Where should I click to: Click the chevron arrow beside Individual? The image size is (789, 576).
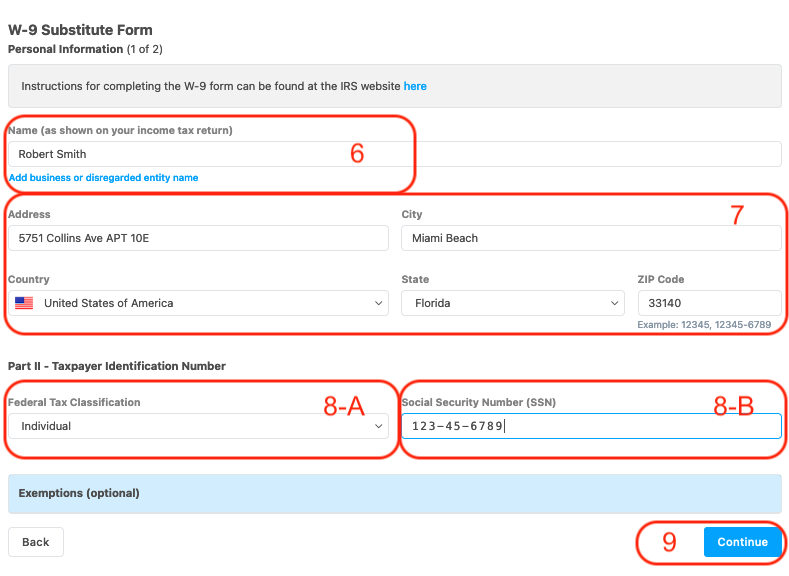378,426
